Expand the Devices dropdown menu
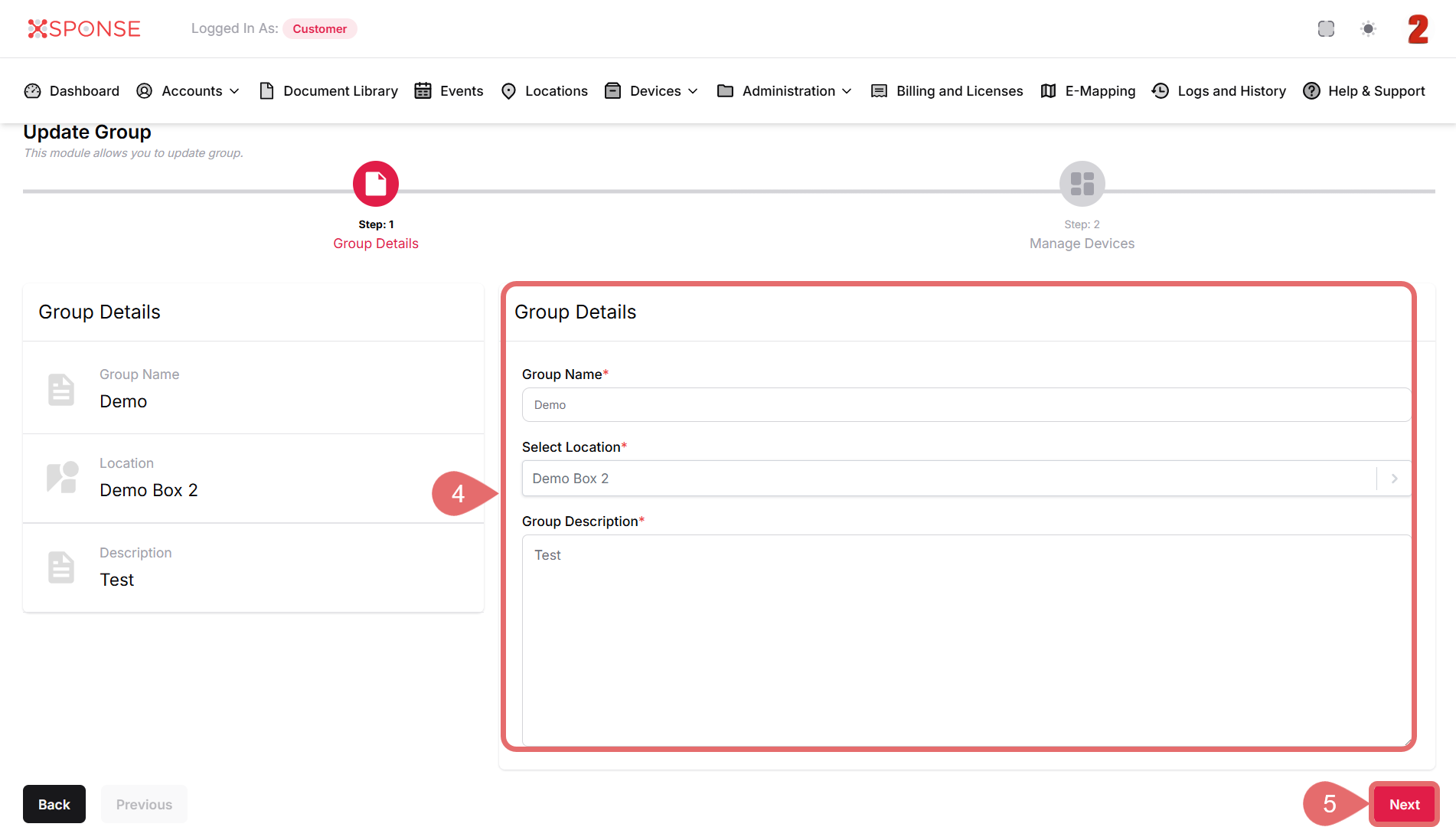The width and height of the screenshot is (1456, 827). point(651,91)
